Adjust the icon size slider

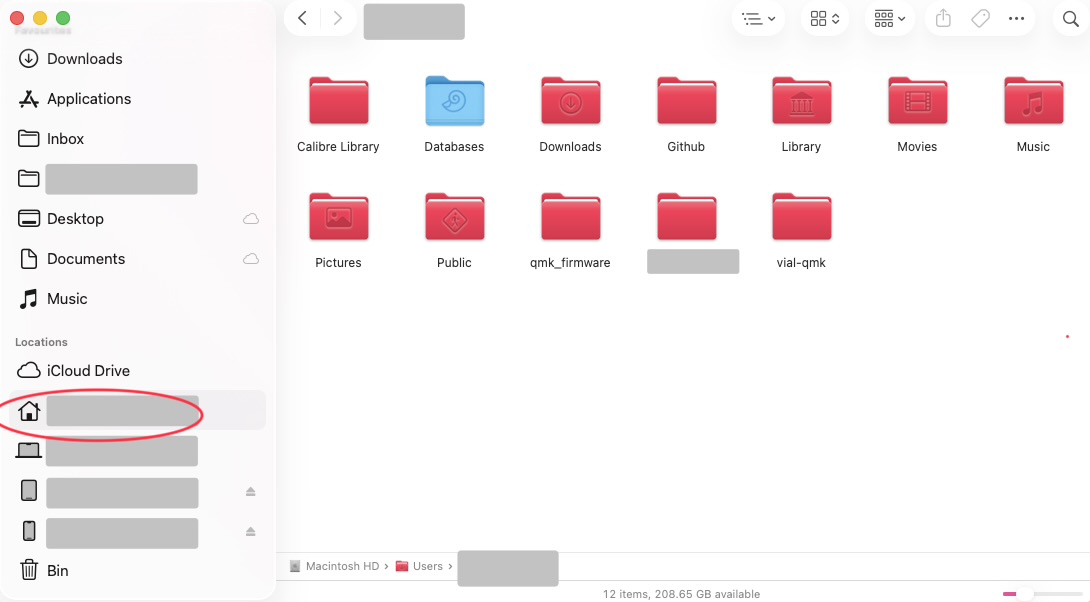[x=1024, y=594]
